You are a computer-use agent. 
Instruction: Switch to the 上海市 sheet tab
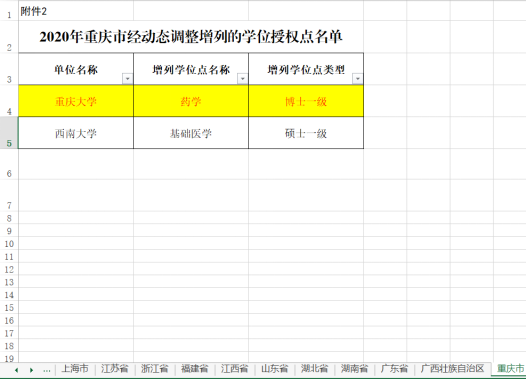click(75, 369)
